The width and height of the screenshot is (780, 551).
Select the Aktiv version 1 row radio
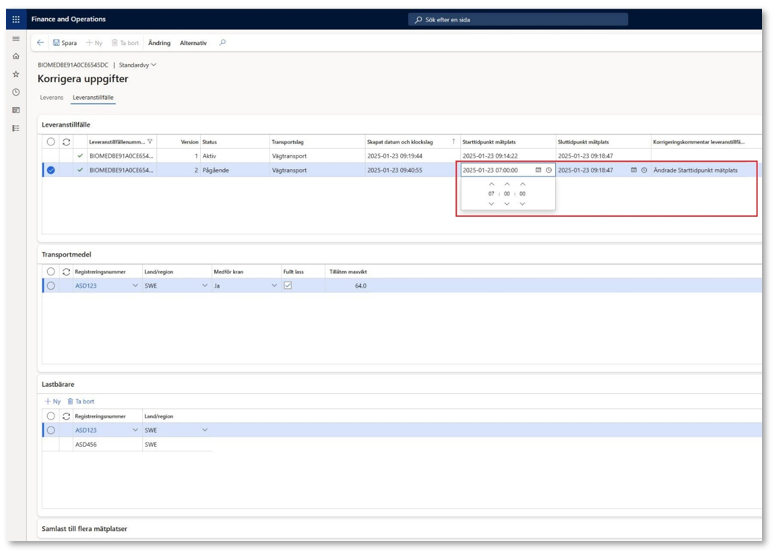click(51, 156)
